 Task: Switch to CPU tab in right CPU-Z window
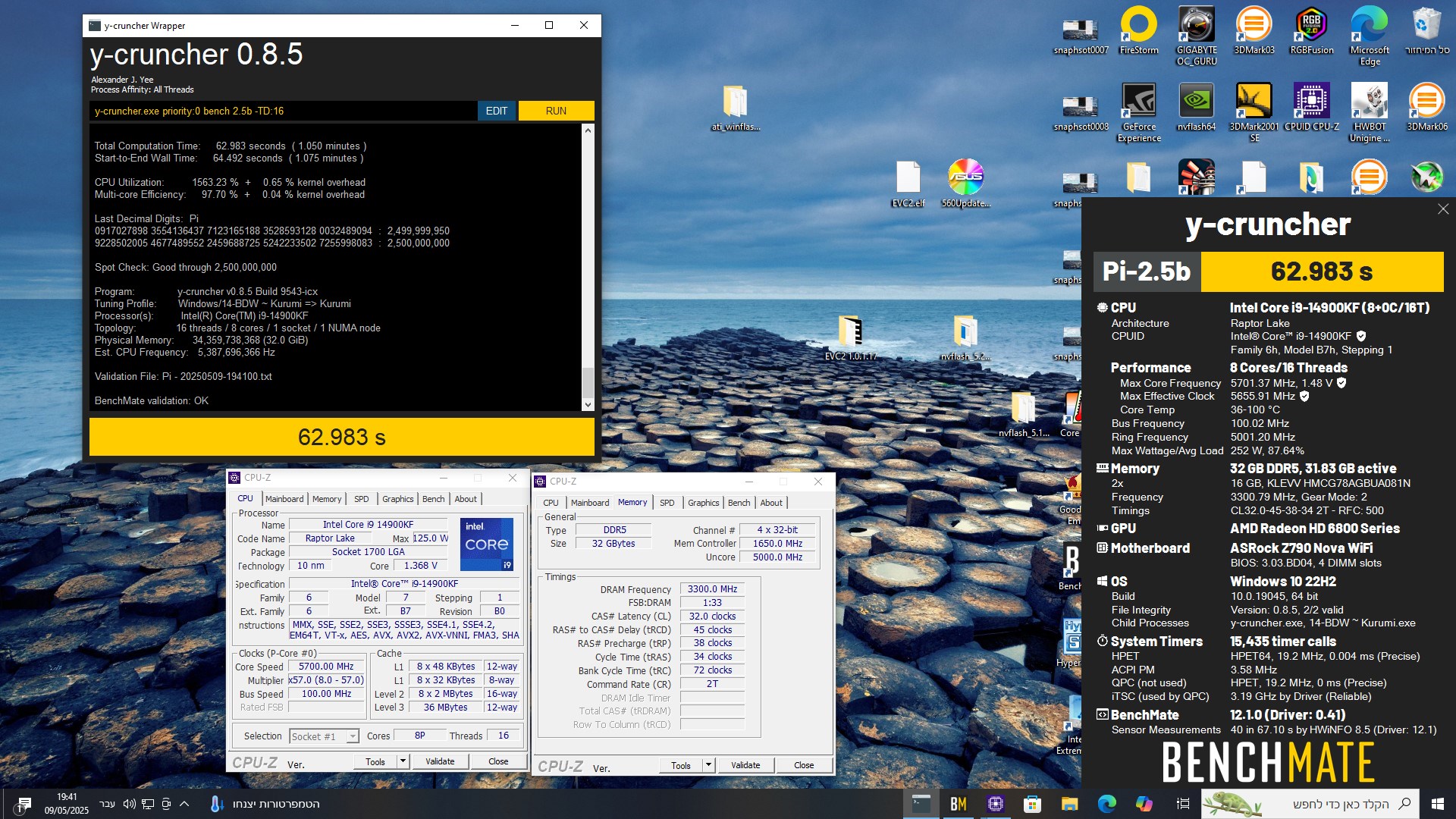(551, 503)
